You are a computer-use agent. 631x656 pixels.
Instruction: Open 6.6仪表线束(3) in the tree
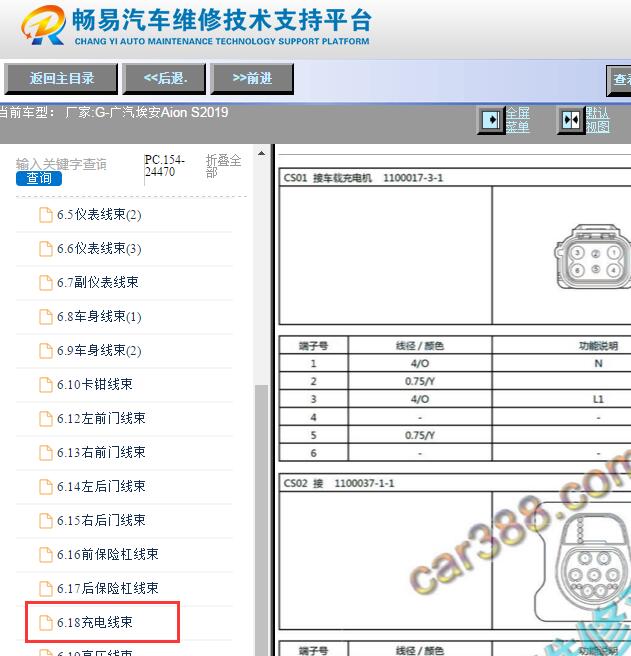(x=99, y=249)
